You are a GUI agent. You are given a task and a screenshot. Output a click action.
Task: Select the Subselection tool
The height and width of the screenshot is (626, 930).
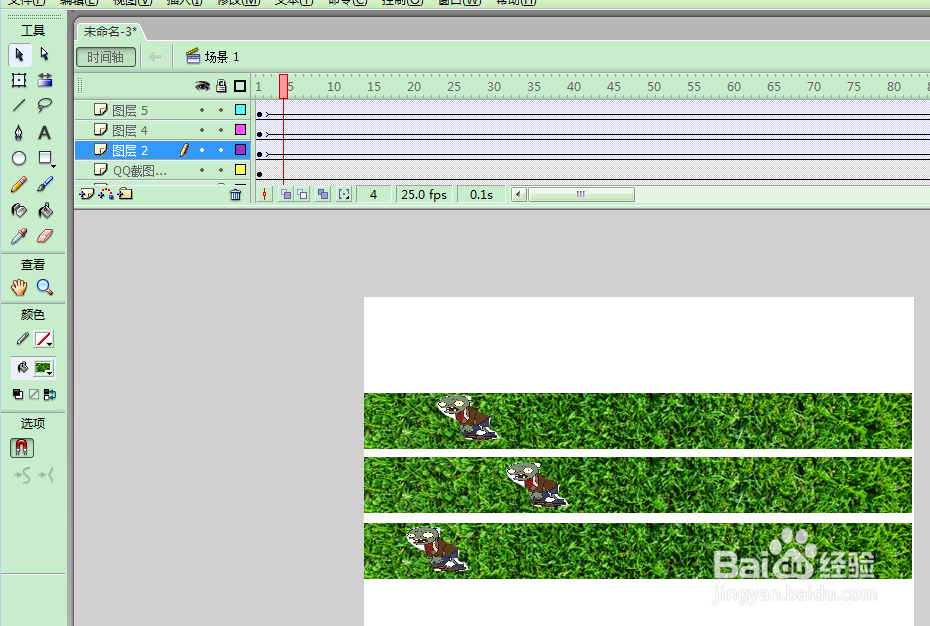(x=44, y=55)
